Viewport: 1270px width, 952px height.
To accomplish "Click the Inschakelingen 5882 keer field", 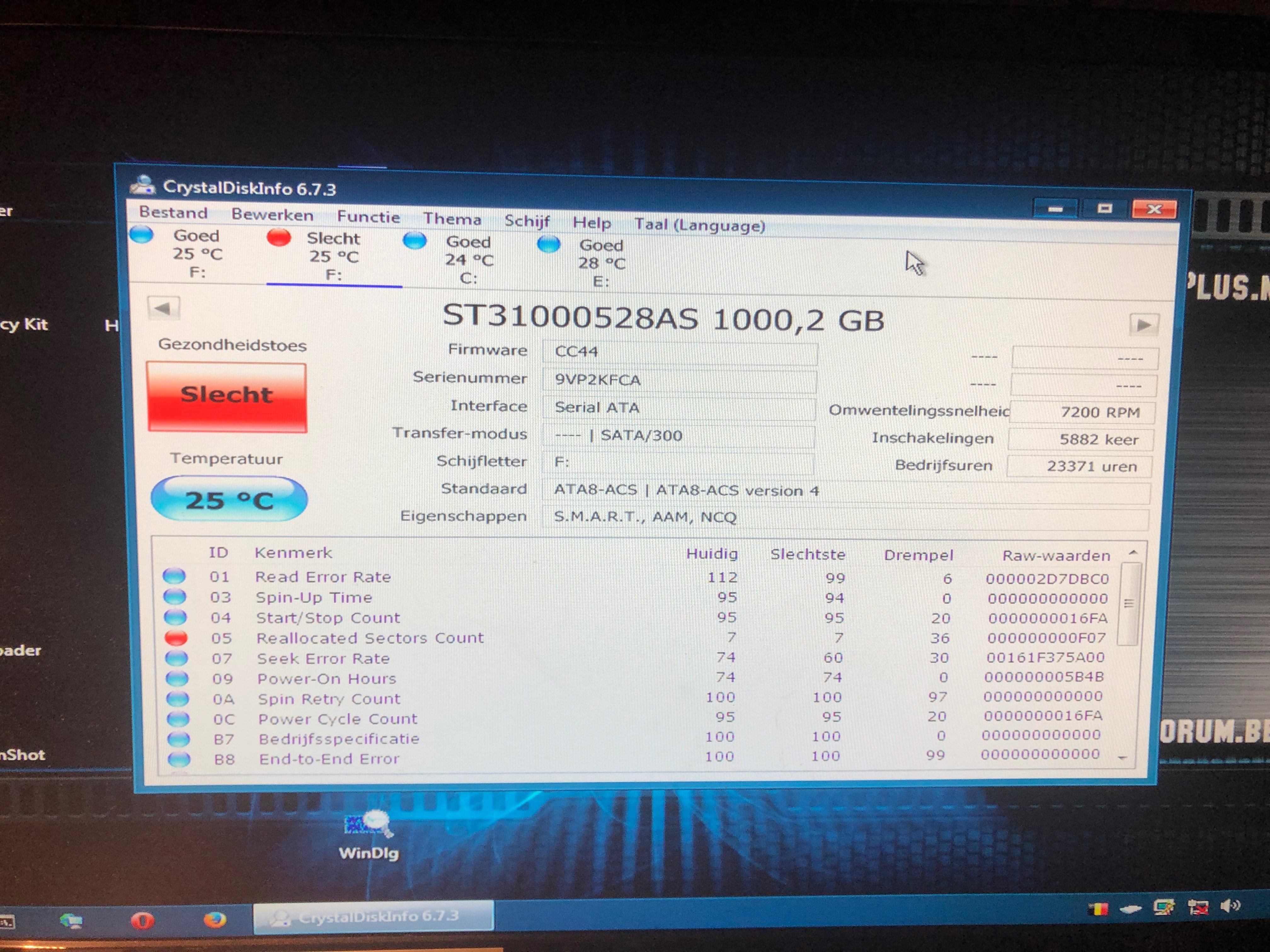I will pyautogui.click(x=1081, y=439).
